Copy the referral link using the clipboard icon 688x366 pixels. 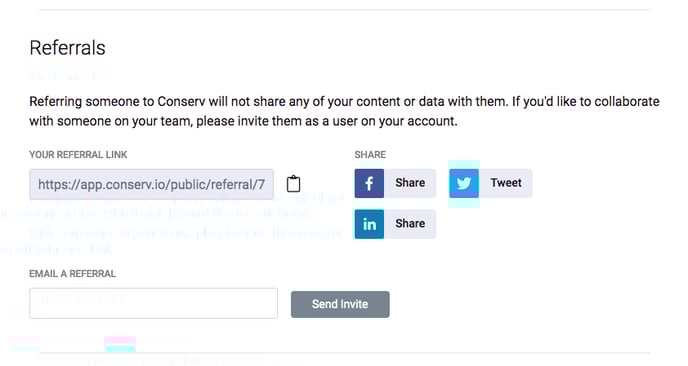[294, 183]
